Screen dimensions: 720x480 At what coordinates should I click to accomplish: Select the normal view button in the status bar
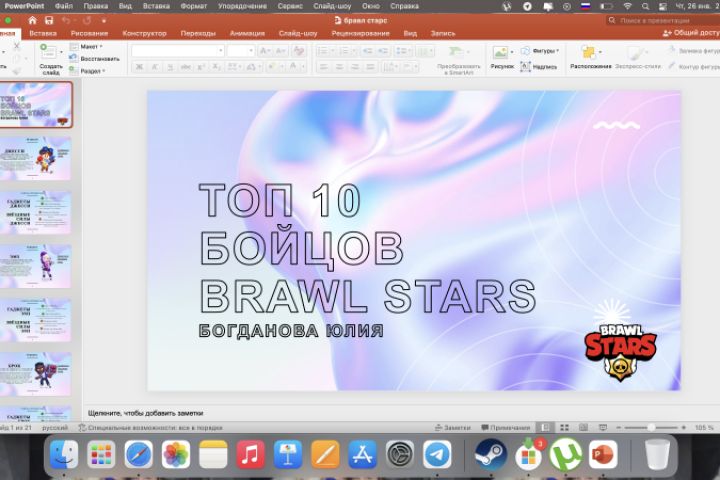click(x=545, y=428)
